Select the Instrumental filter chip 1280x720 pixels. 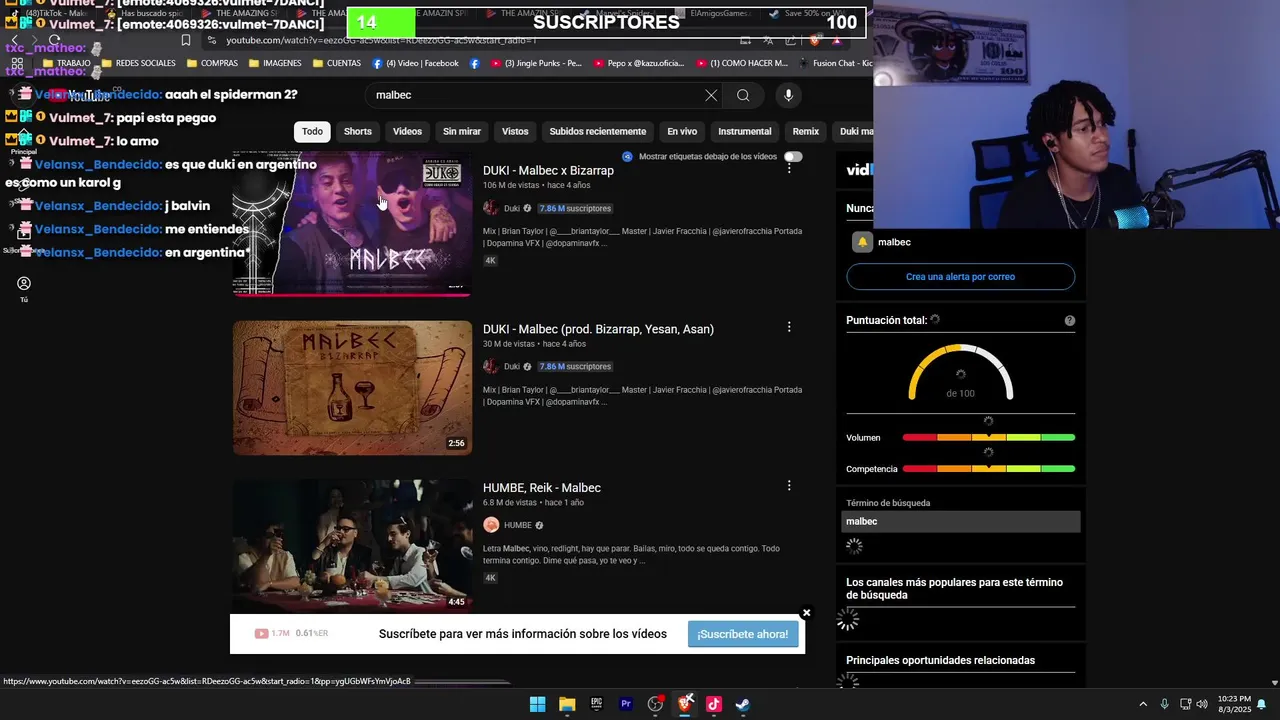pos(745,131)
